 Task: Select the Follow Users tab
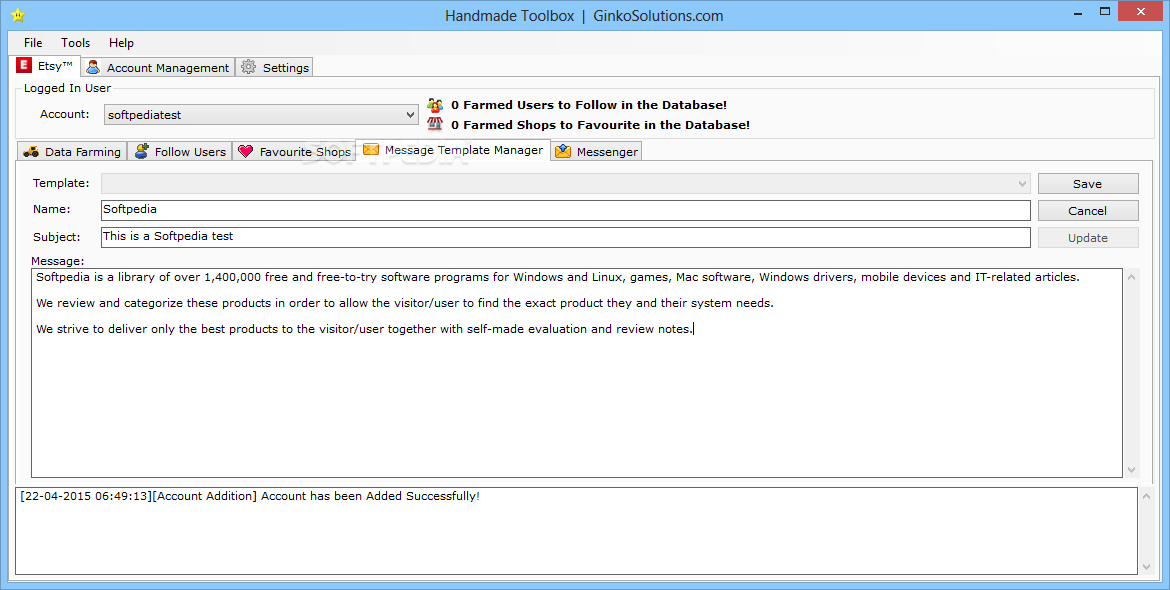pyautogui.click(x=180, y=151)
